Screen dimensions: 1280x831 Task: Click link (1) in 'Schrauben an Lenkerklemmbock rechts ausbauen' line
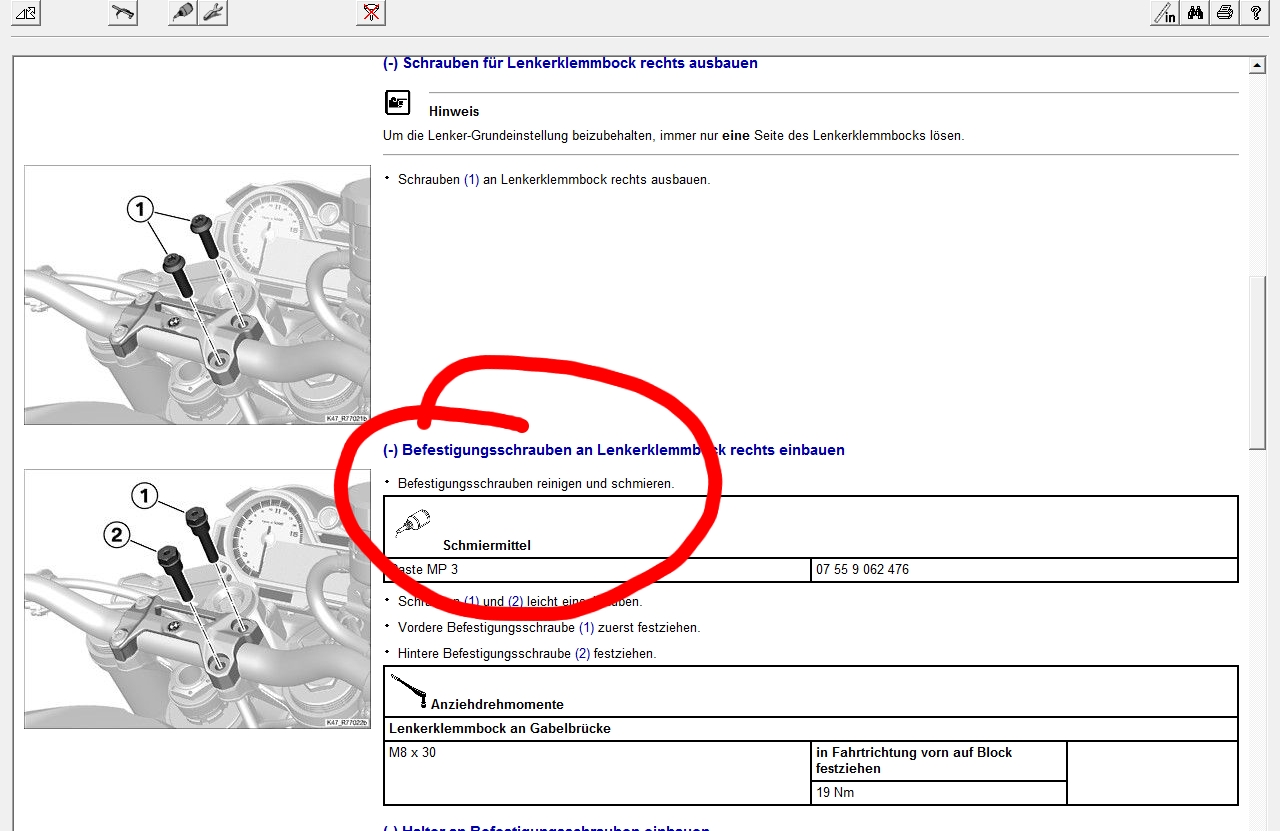point(471,180)
